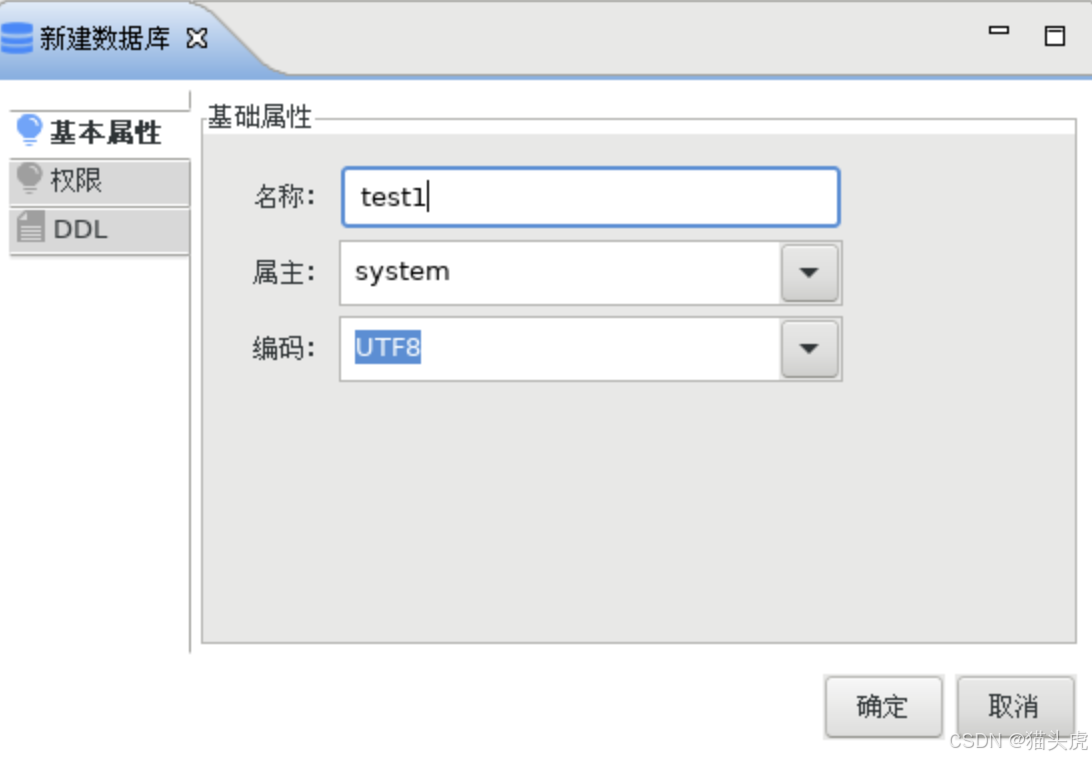Open the 属主 owner dropdown arrow
This screenshot has width=1092, height=758.
pos(809,272)
